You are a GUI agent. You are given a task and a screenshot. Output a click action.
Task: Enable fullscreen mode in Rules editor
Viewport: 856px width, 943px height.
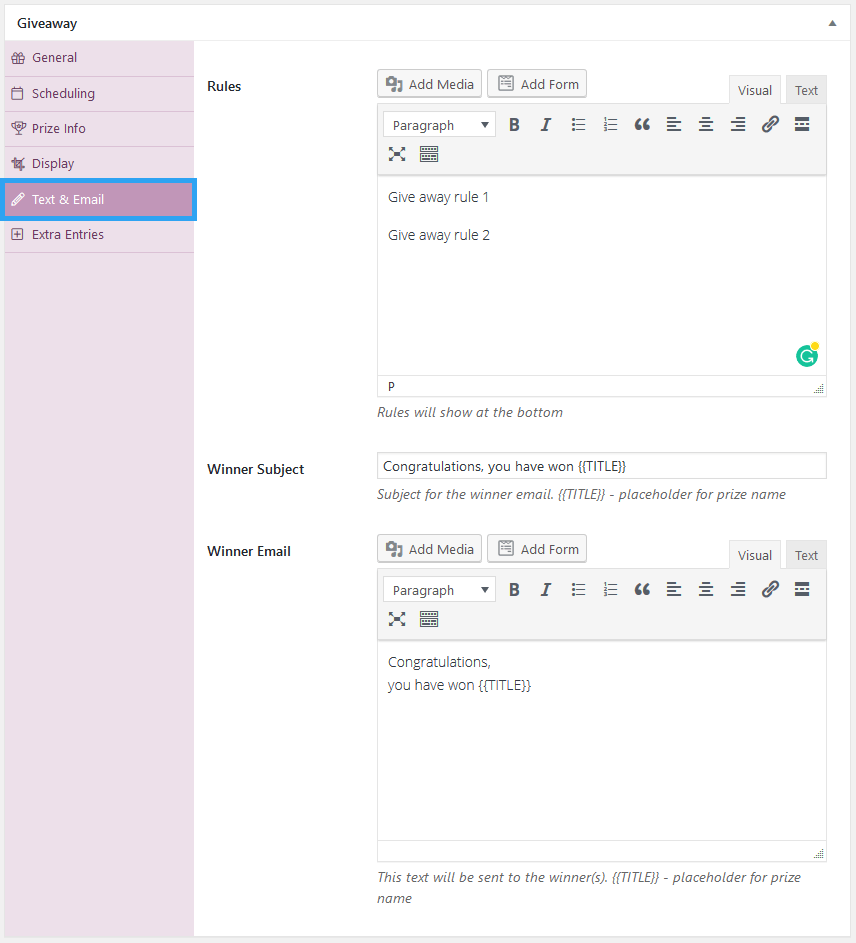coord(397,154)
